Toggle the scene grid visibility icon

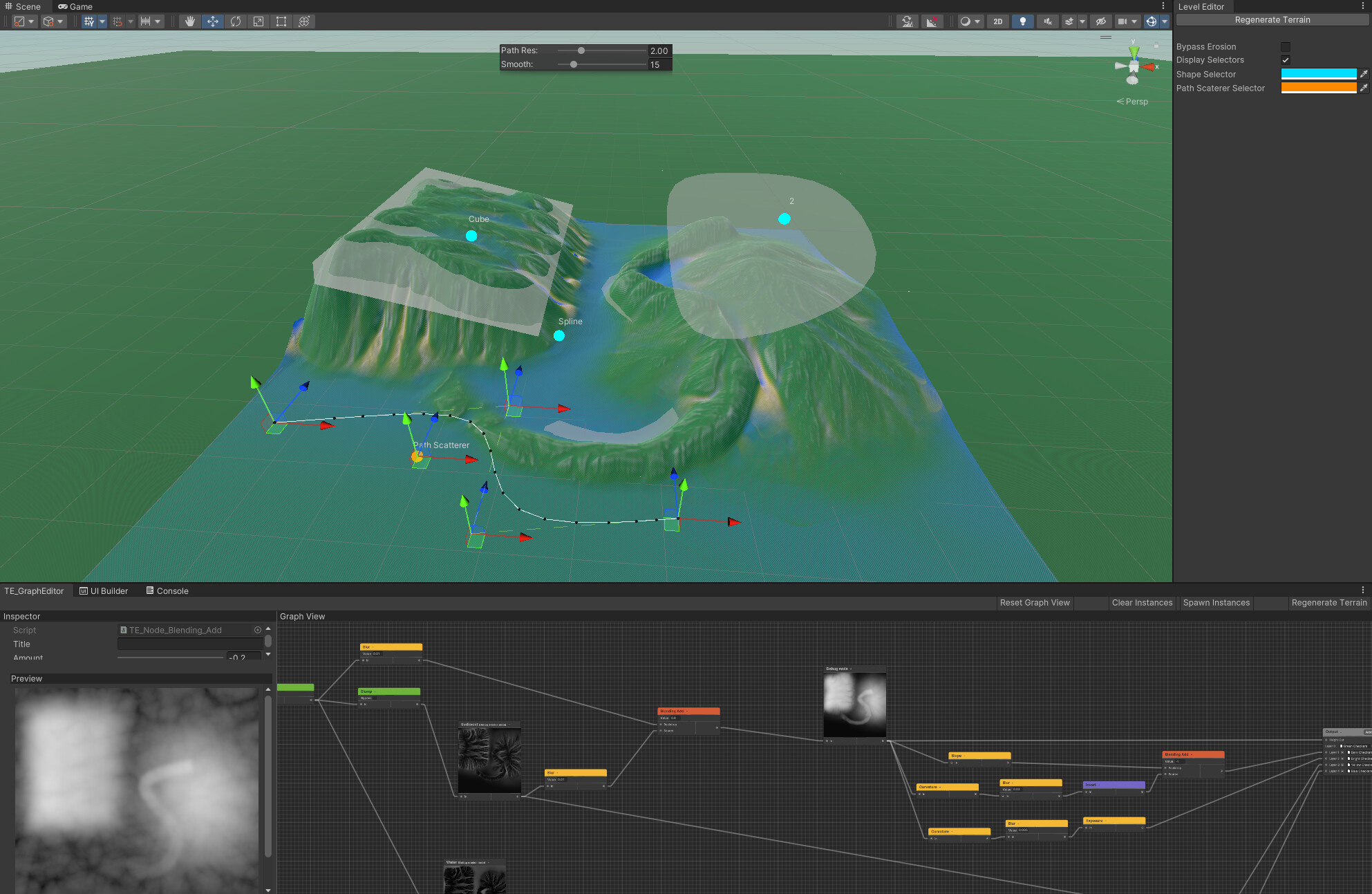click(88, 21)
